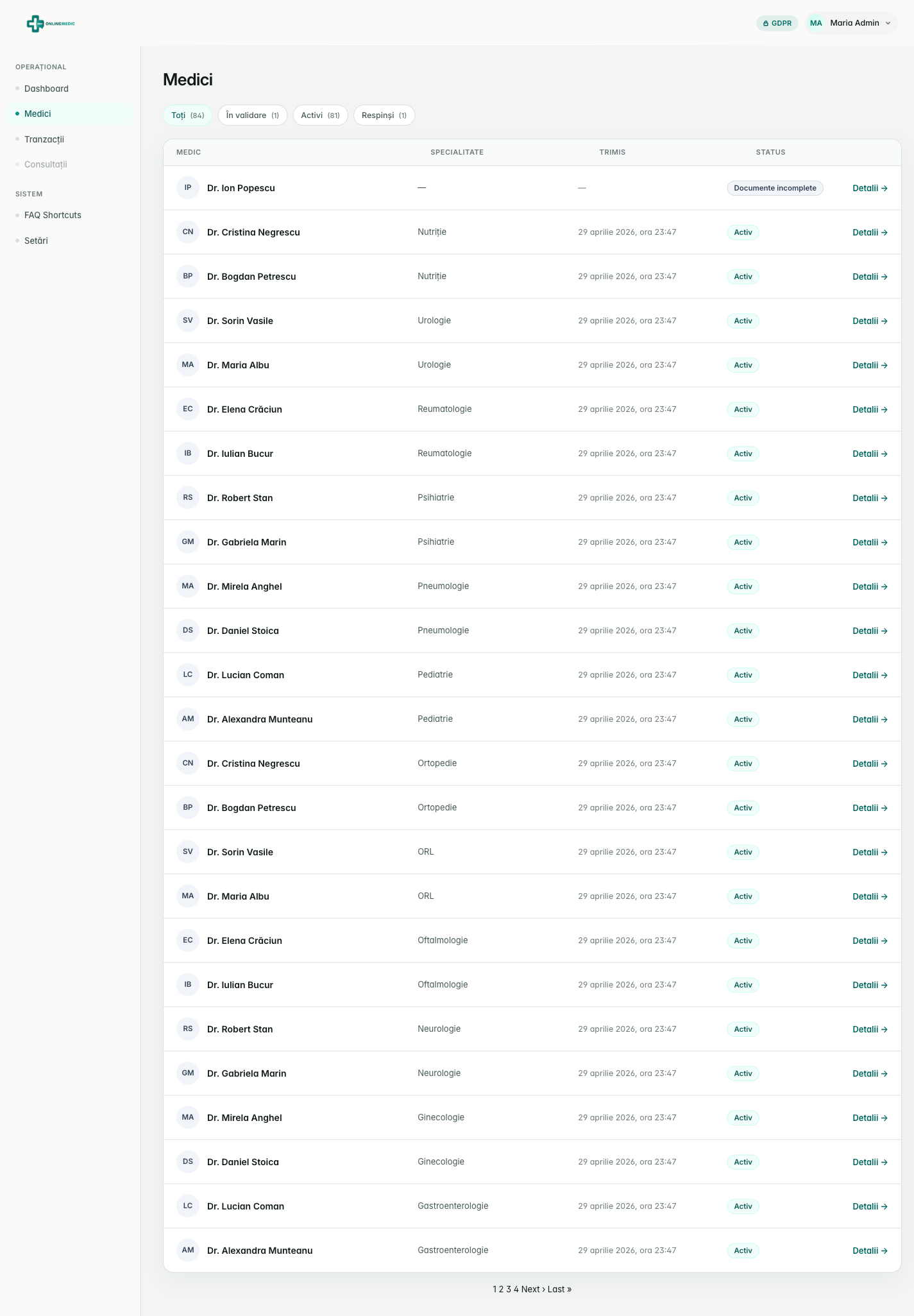
Task: Click the Trimis column header
Action: click(613, 153)
